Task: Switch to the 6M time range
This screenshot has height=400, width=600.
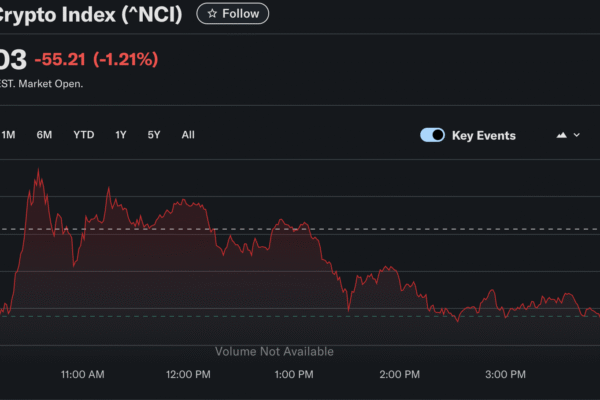Action: [x=44, y=135]
